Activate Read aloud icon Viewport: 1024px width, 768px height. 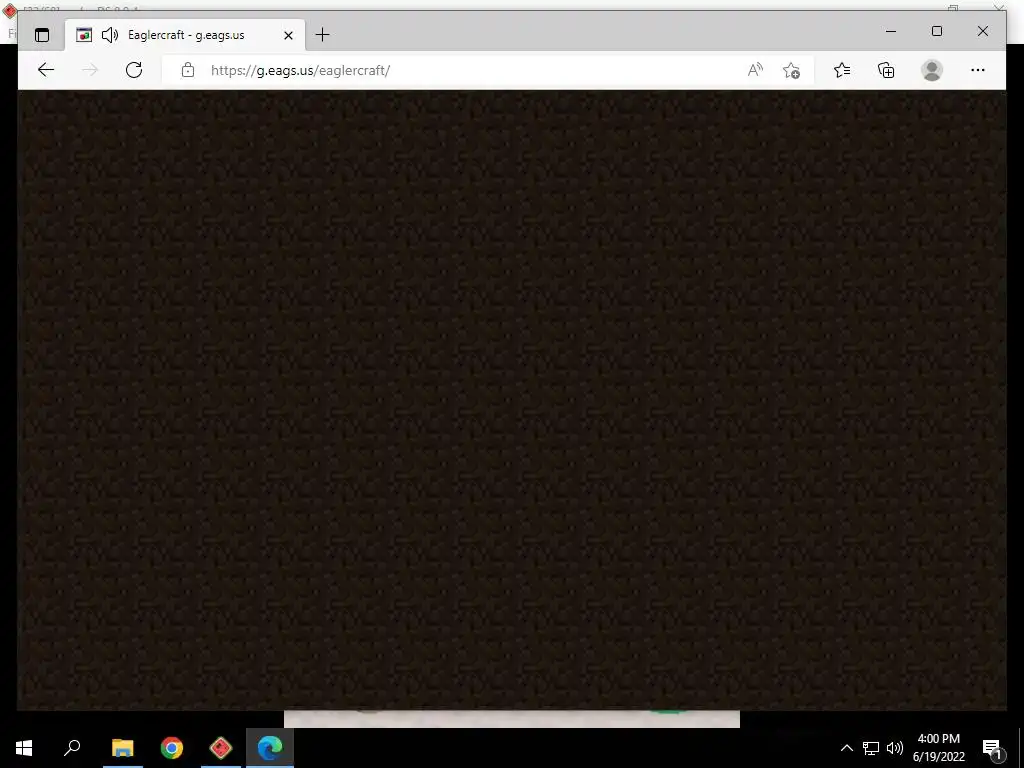(755, 70)
